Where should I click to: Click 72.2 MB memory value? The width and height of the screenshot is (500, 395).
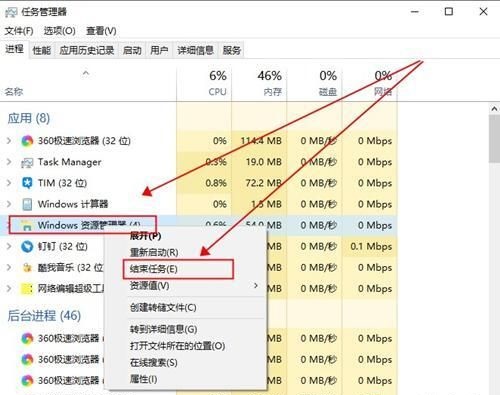point(264,183)
